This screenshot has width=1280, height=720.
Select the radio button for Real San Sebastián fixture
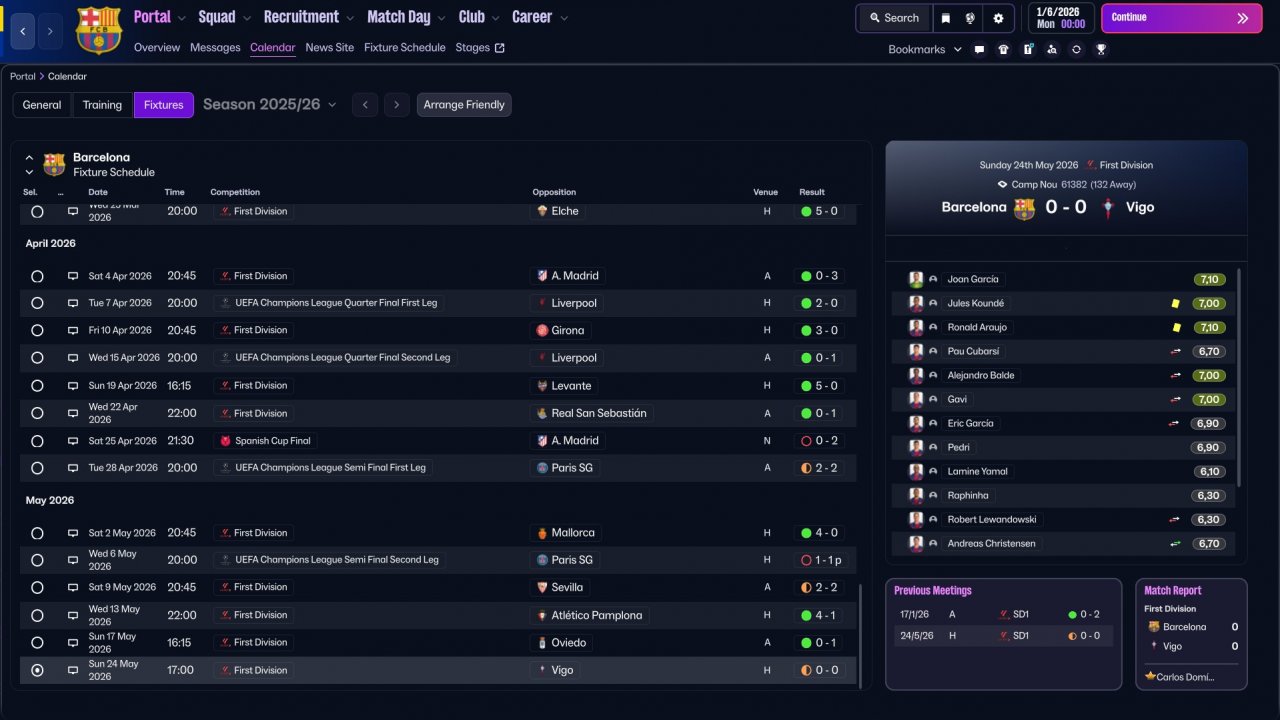(37, 413)
